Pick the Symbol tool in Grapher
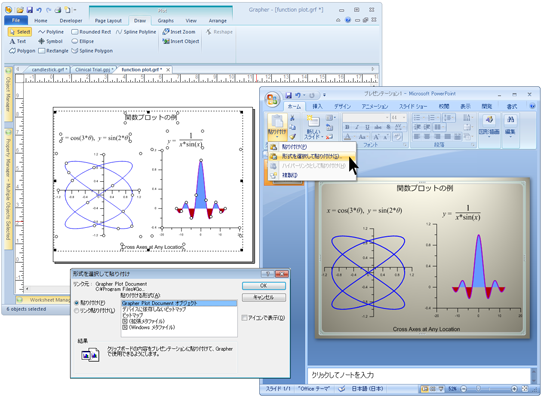This screenshot has width=550, height=400. 50,41
